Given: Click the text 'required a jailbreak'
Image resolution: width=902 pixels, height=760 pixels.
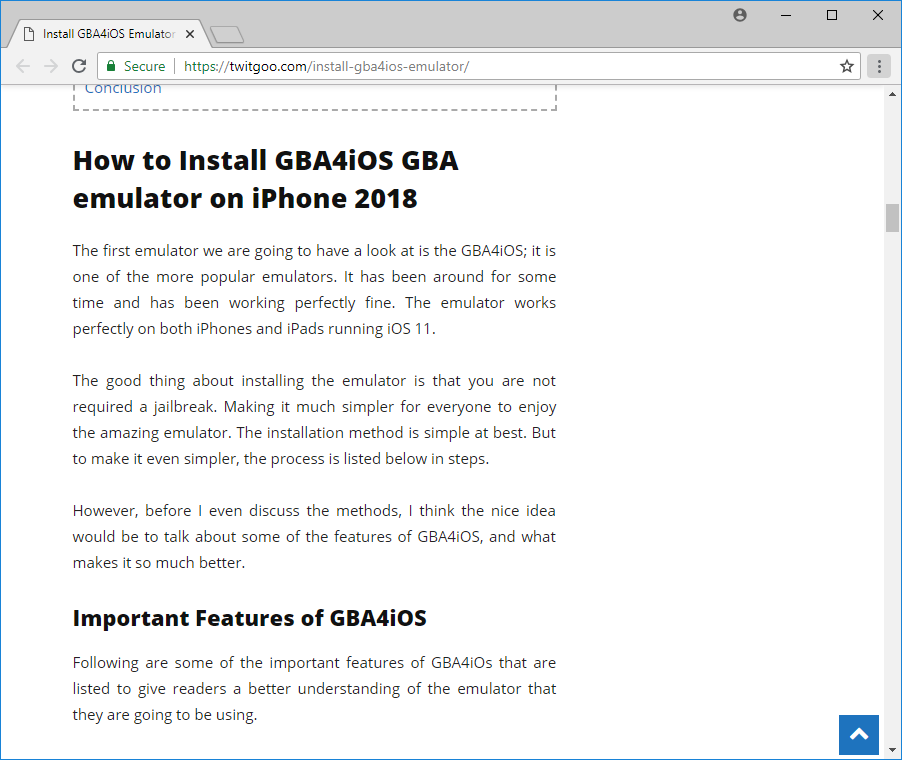Looking at the screenshot, I should tap(143, 407).
